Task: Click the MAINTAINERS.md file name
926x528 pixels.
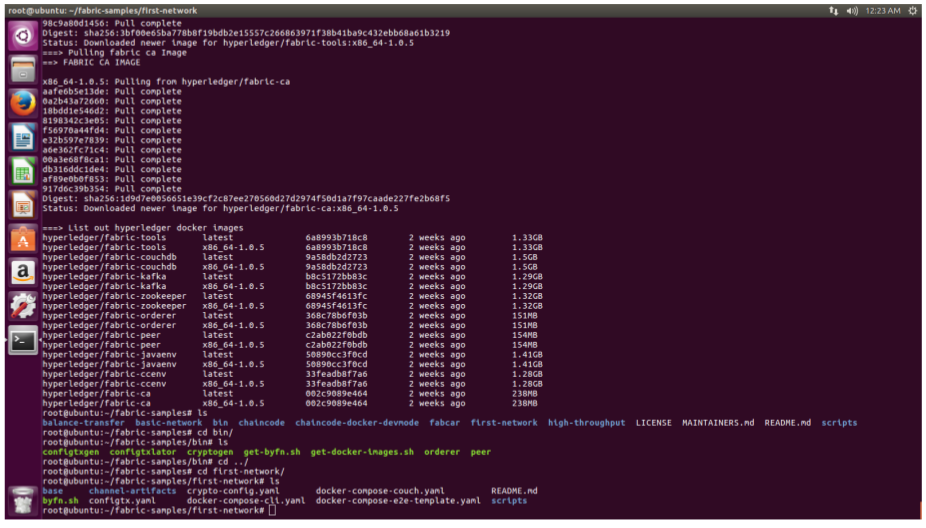Action: (x=718, y=423)
